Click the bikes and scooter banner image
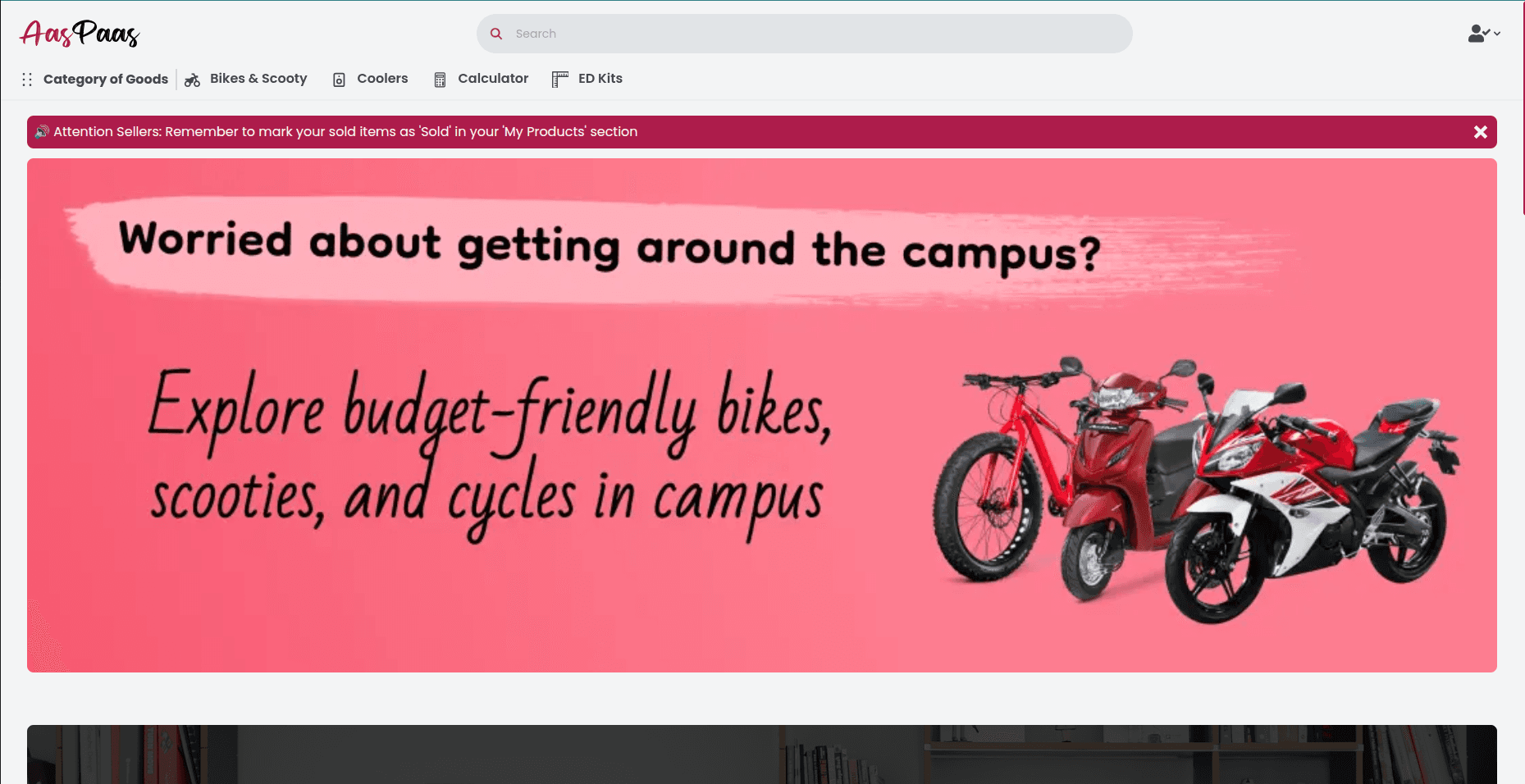1525x784 pixels. [x=761, y=415]
